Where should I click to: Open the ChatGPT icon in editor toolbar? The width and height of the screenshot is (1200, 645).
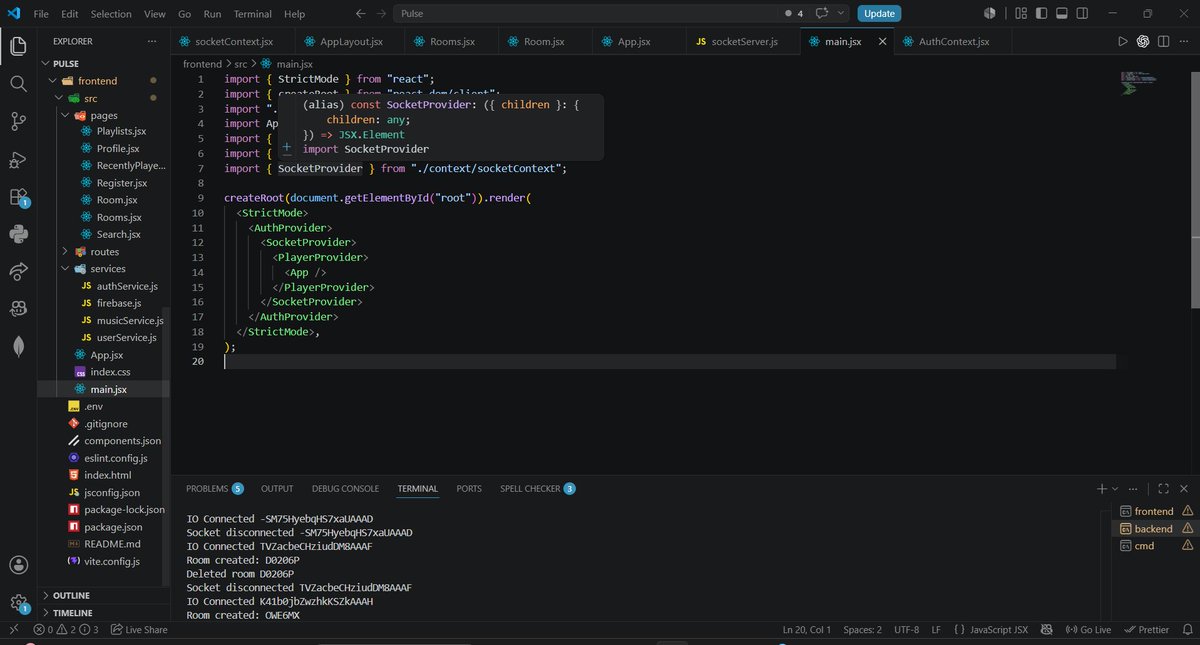pyautogui.click(x=1143, y=41)
